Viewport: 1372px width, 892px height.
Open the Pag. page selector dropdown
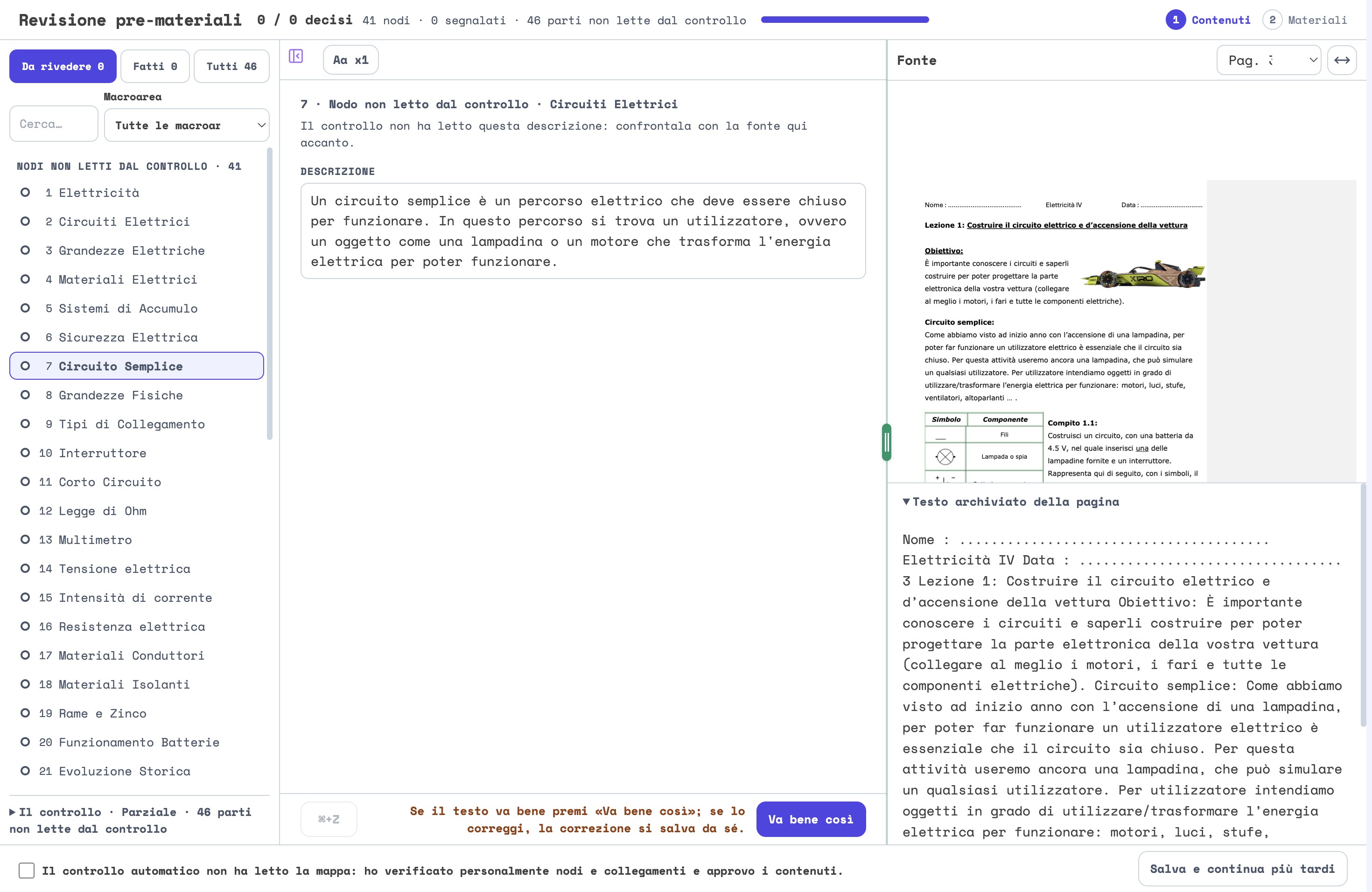pyautogui.click(x=1269, y=60)
